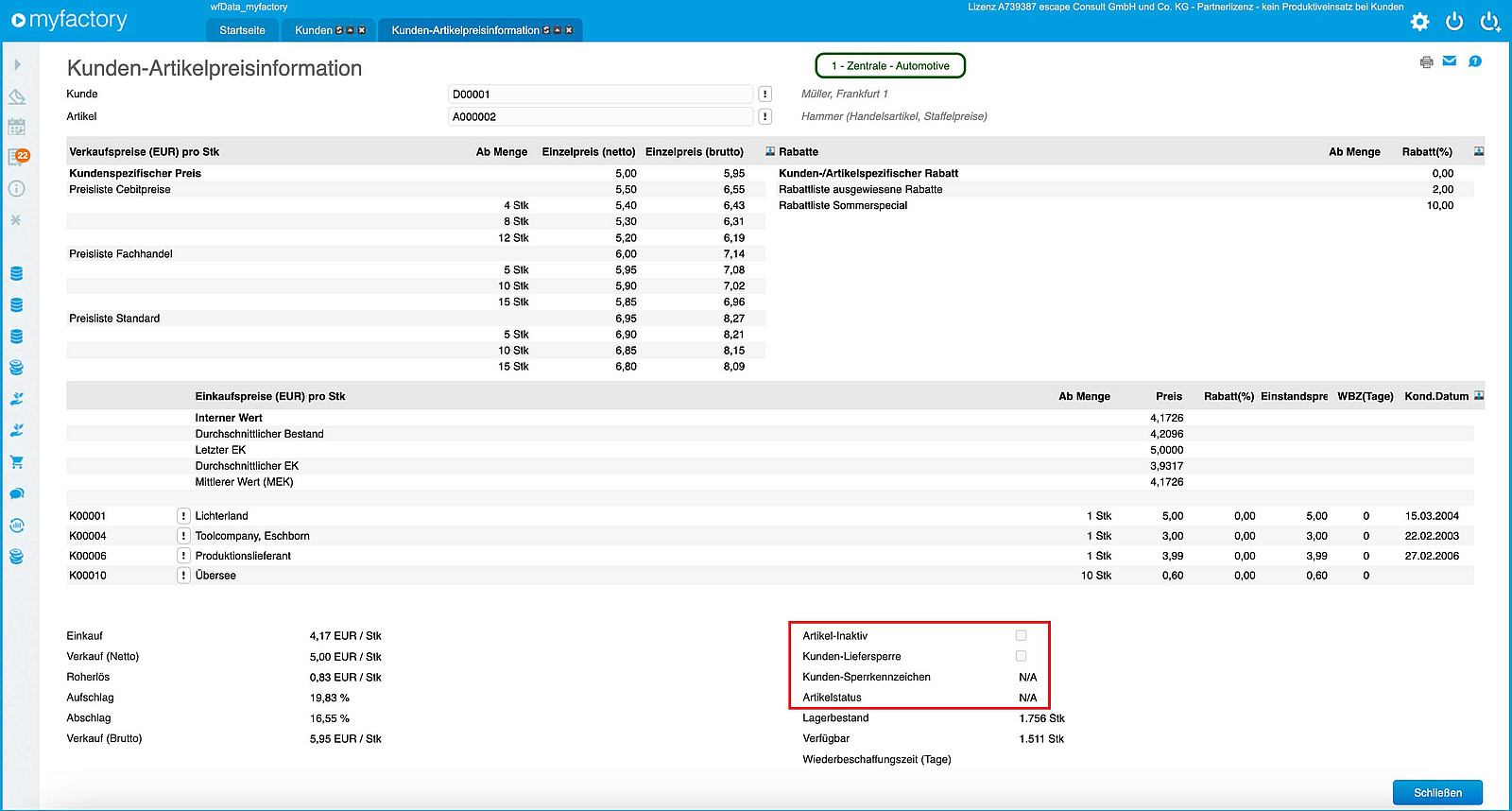Click the Verfügbar value '1.511 Stk'
Image resolution: width=1512 pixels, height=811 pixels.
click(x=1041, y=739)
